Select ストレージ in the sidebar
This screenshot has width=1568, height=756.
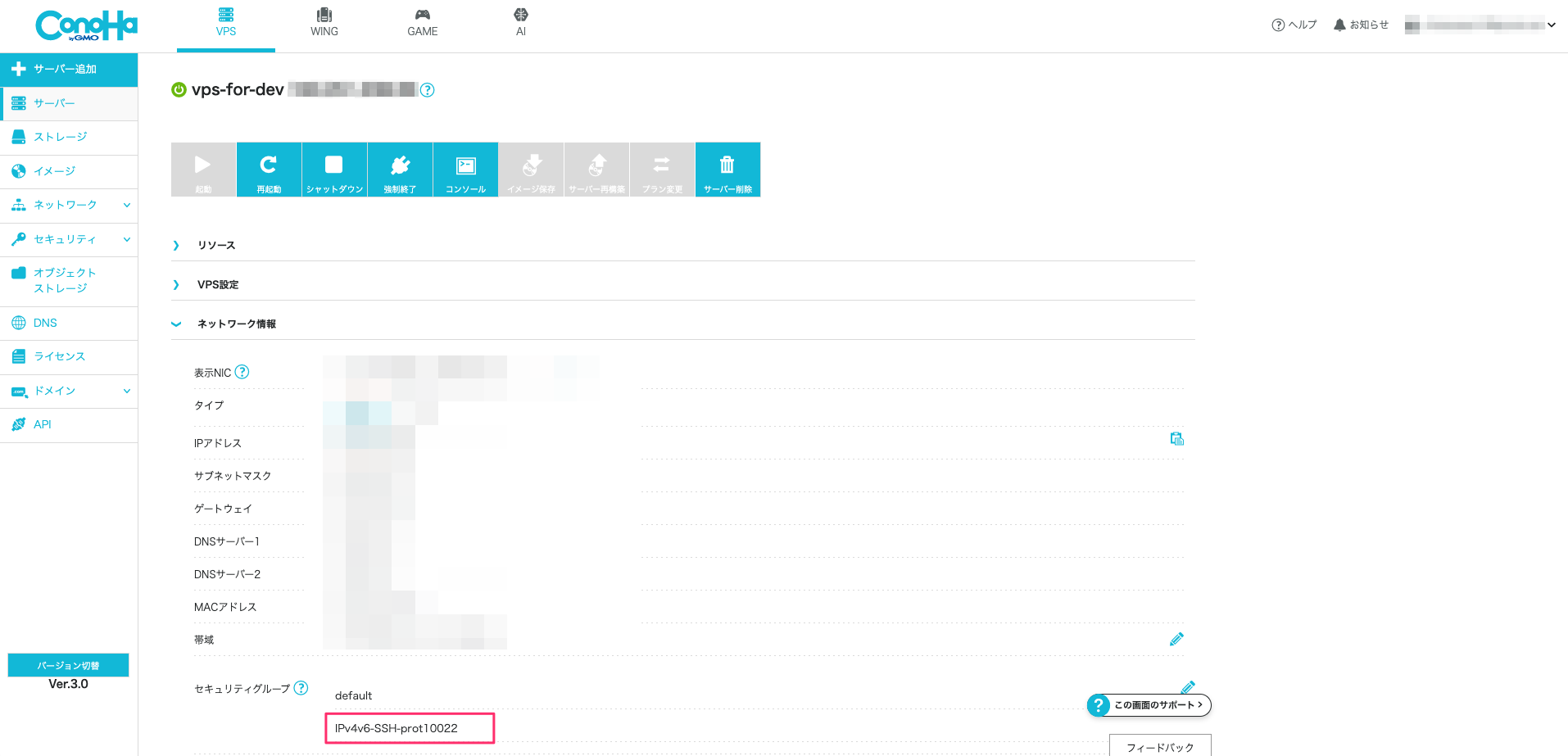click(69, 137)
